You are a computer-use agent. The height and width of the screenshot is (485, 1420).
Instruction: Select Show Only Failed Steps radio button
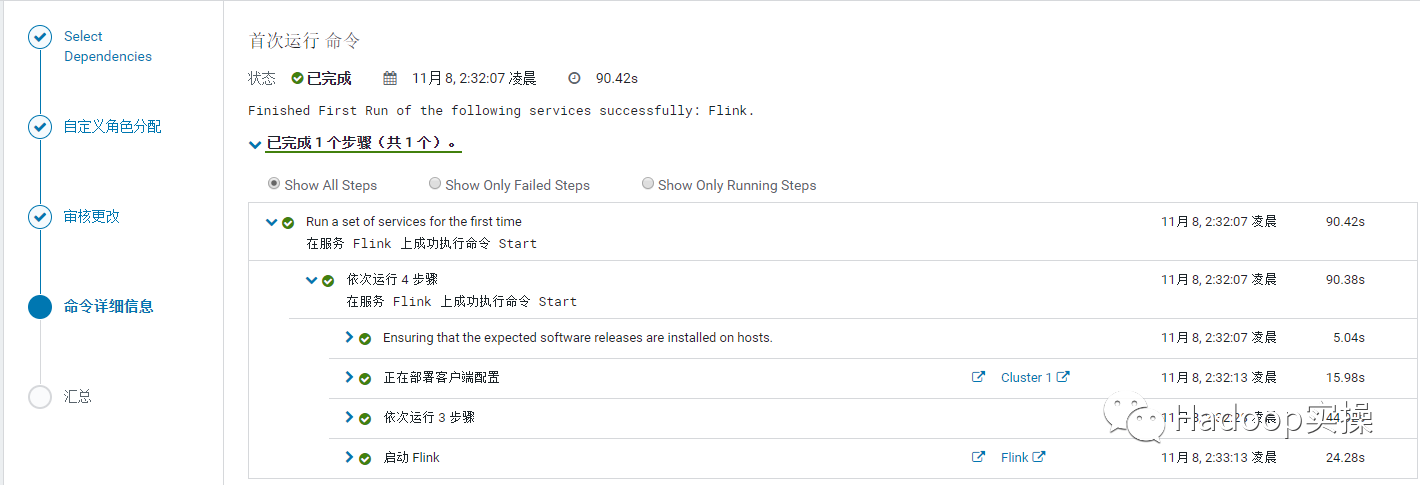point(435,184)
